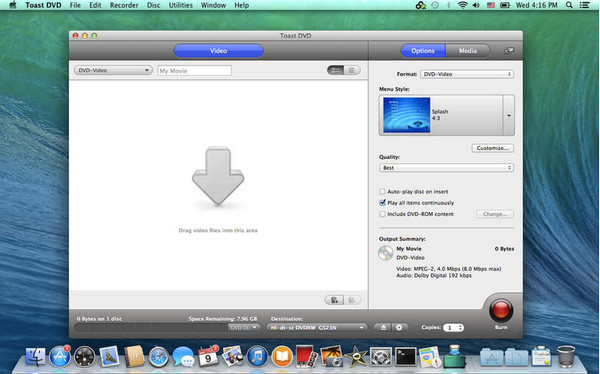
Task: Open the Window menu
Action: pyautogui.click(x=214, y=5)
